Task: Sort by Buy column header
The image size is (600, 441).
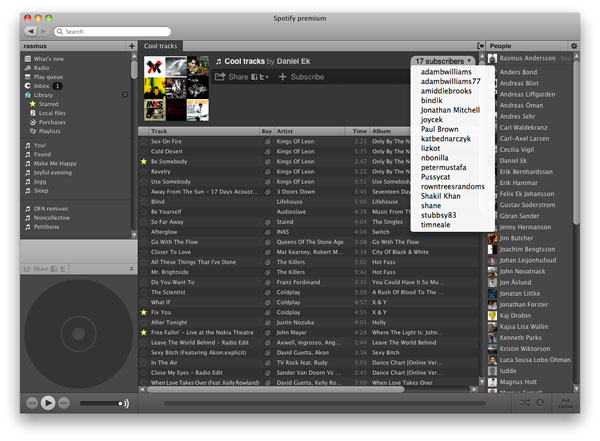Action: coord(267,131)
